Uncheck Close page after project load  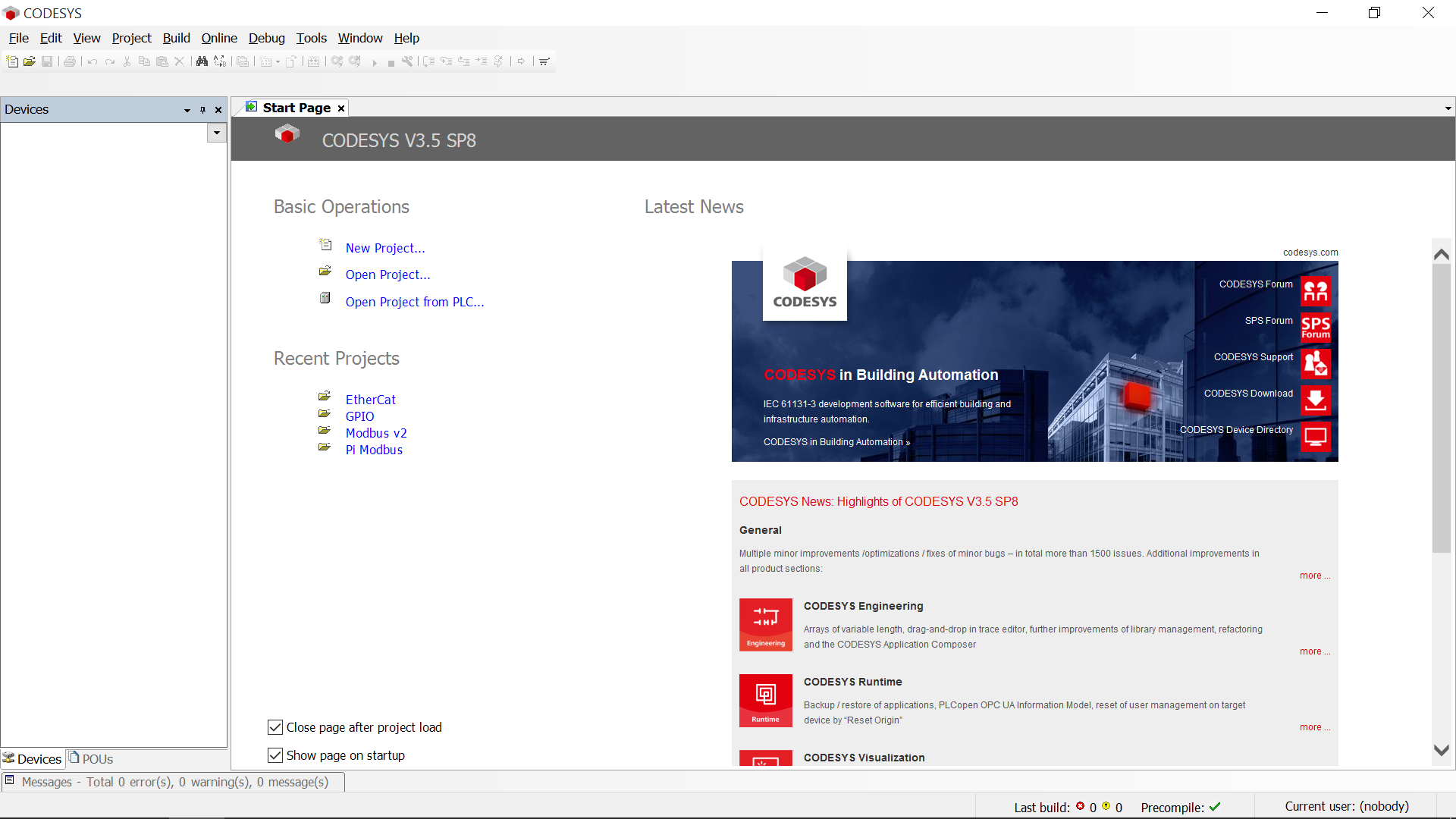coord(275,727)
